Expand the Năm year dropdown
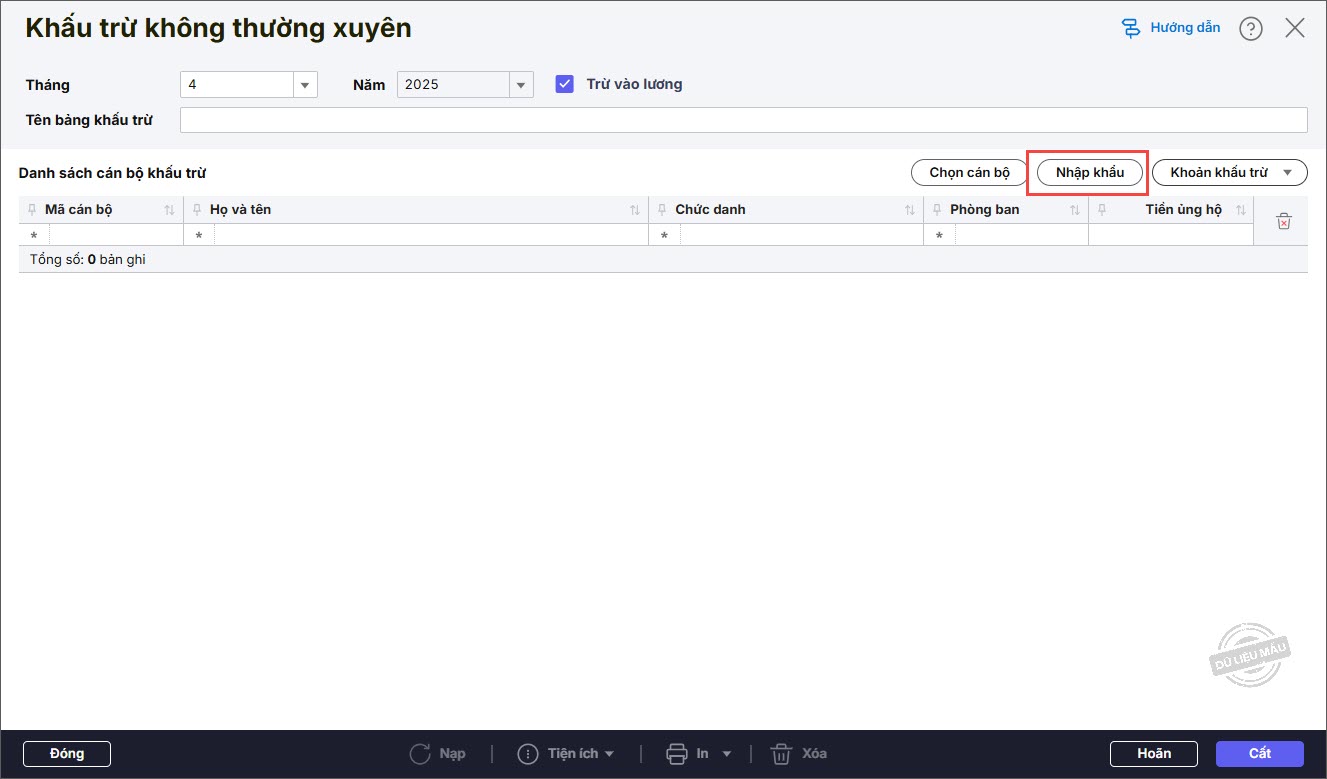The image size is (1327, 779). [x=520, y=85]
